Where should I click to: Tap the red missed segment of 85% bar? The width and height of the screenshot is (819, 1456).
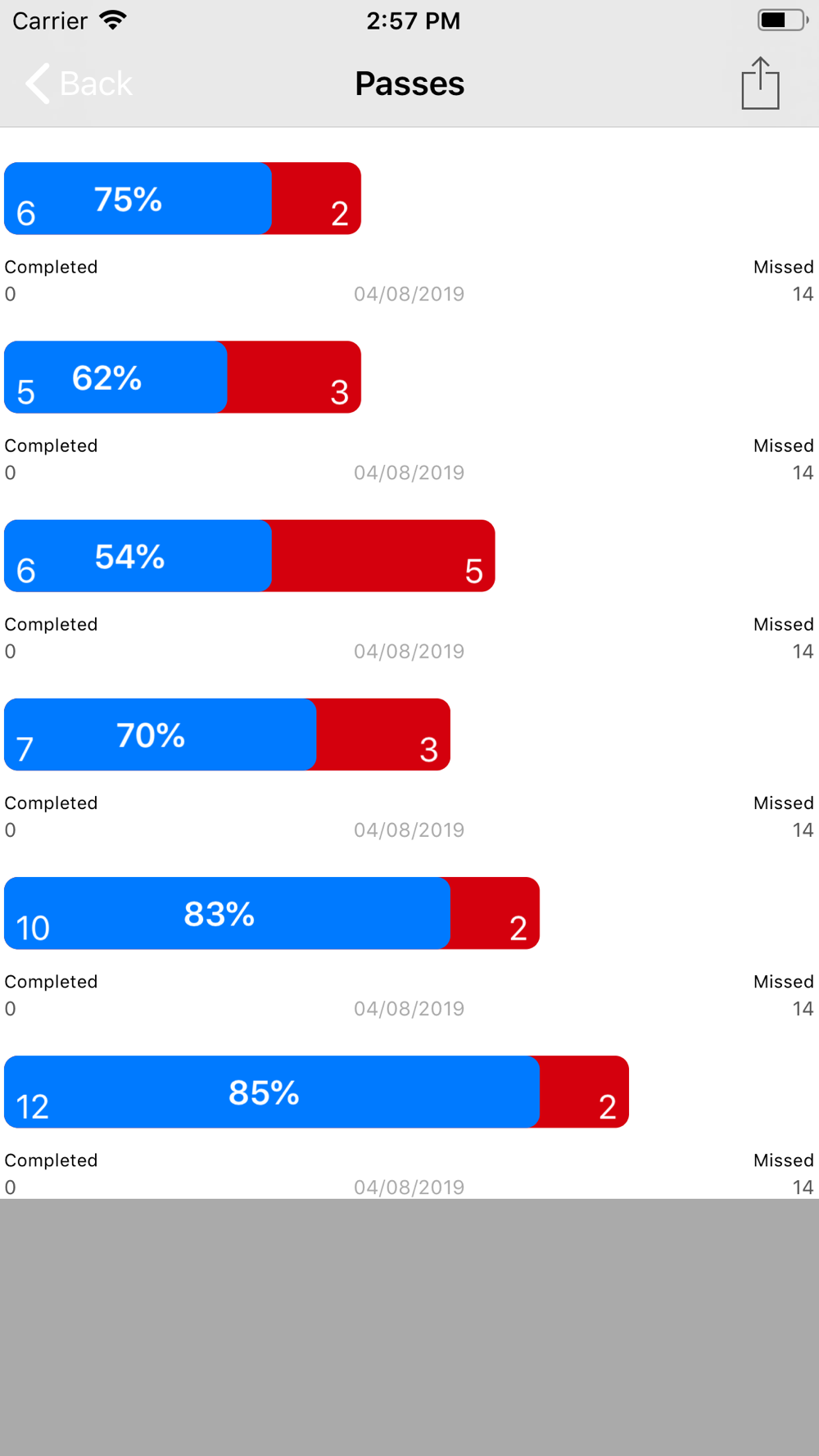click(584, 1092)
